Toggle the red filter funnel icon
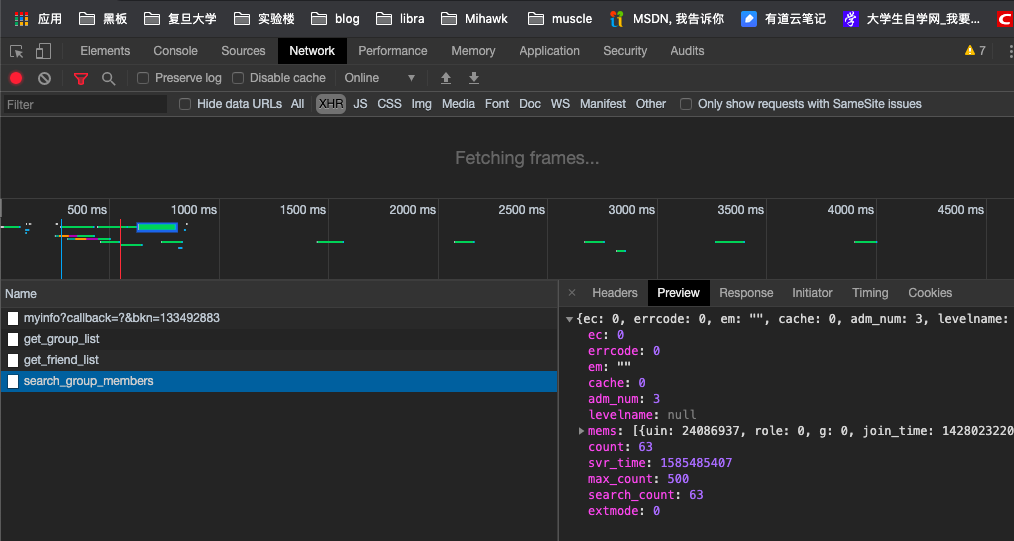This screenshot has height=541, width=1014. pyautogui.click(x=81, y=78)
